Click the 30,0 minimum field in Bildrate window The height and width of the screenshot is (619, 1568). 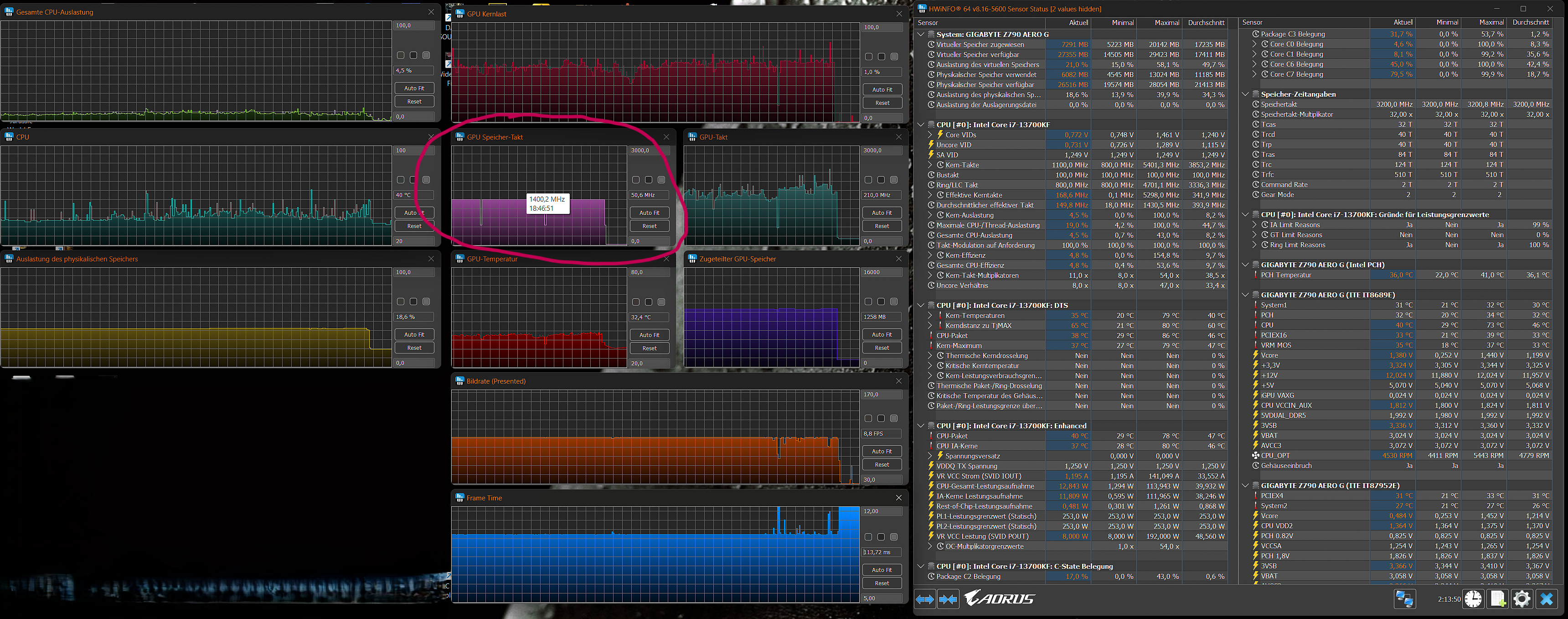[x=882, y=479]
